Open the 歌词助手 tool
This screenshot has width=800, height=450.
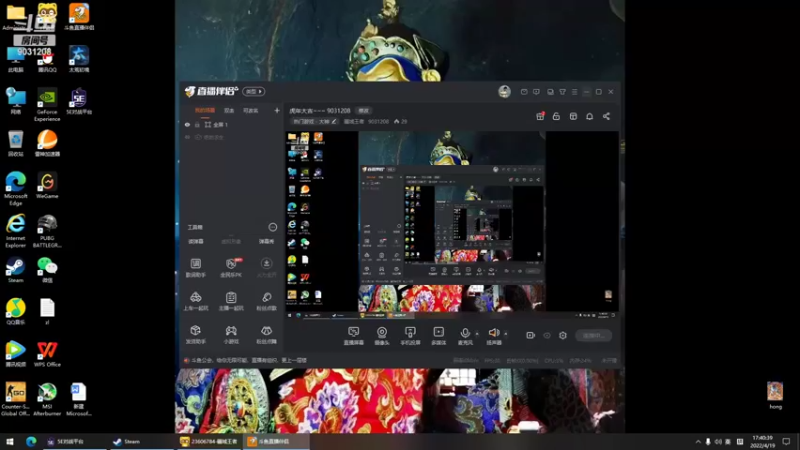(195, 267)
